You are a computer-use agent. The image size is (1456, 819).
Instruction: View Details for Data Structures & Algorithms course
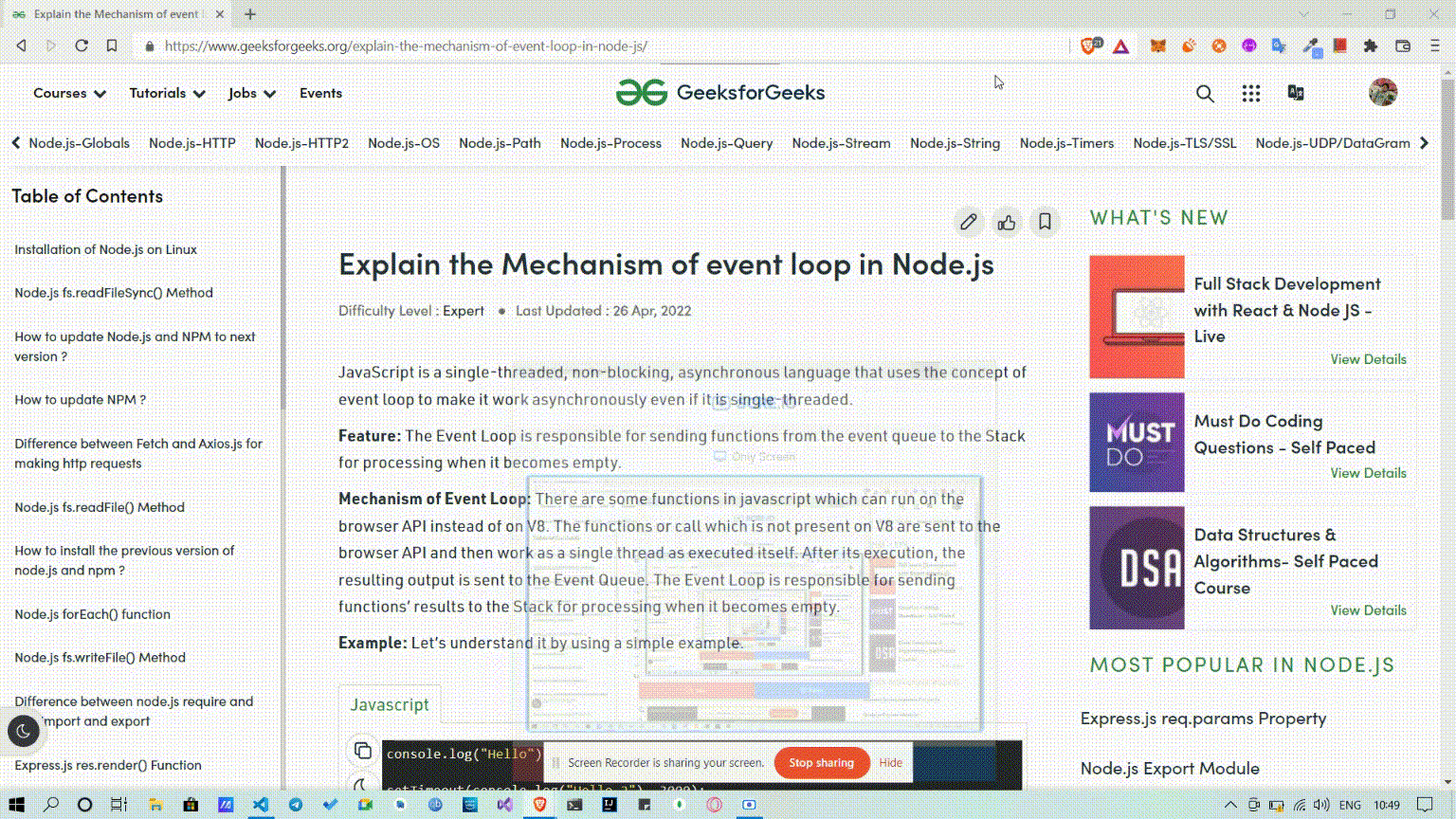pos(1368,610)
